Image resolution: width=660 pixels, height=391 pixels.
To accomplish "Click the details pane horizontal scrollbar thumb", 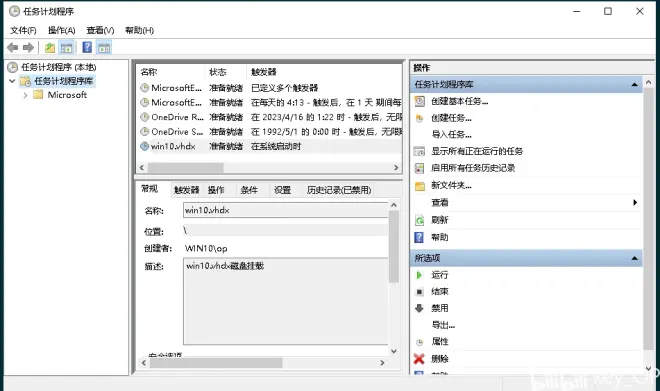I will click(x=216, y=363).
